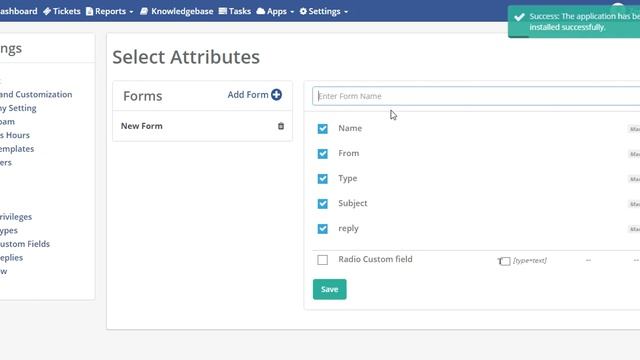Click the Tickets tag icon in the navbar
640x360 pixels.
(47, 11)
